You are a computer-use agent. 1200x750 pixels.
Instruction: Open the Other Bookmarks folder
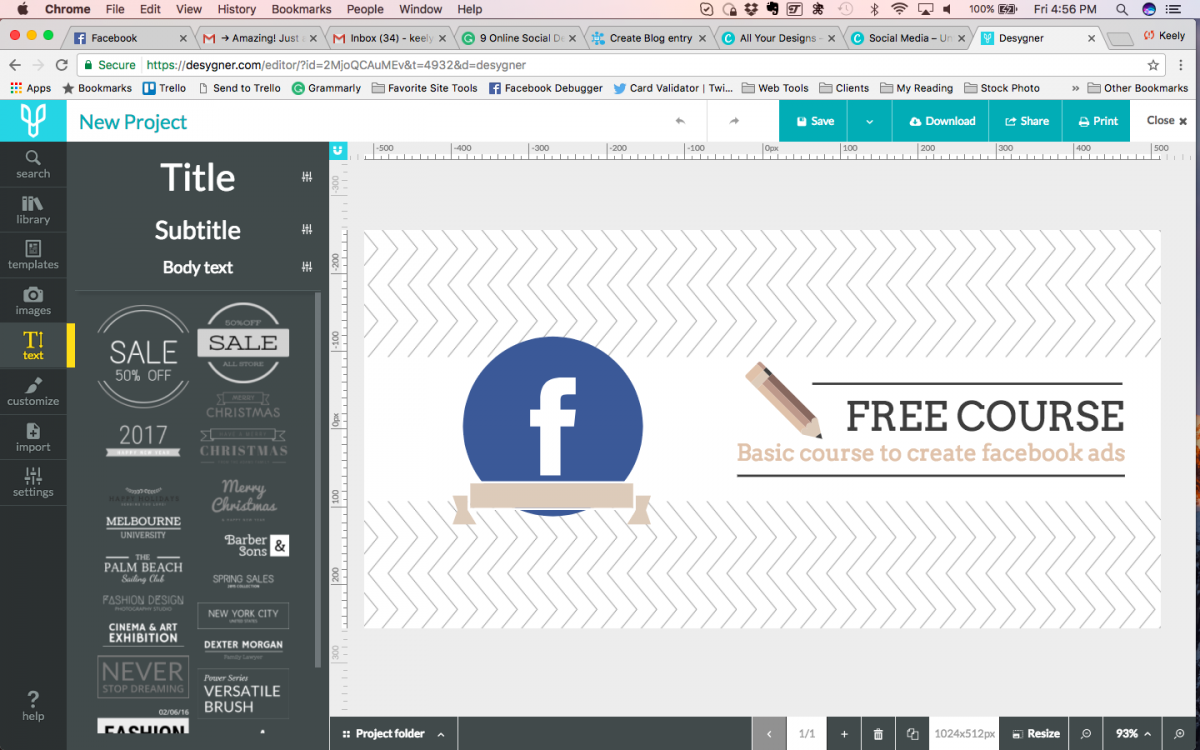point(1137,88)
